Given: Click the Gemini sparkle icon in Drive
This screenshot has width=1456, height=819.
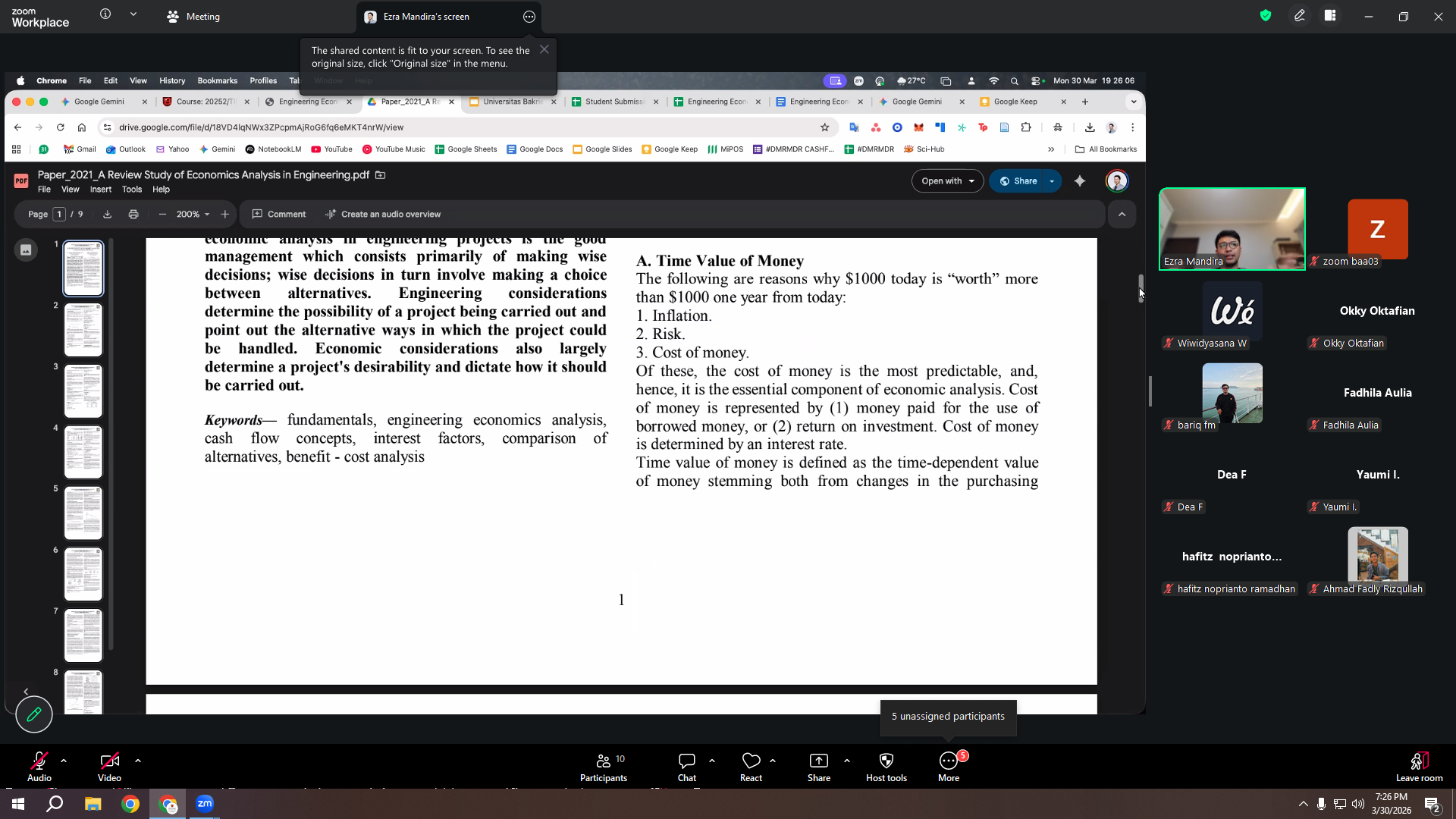Looking at the screenshot, I should pyautogui.click(x=1080, y=181).
